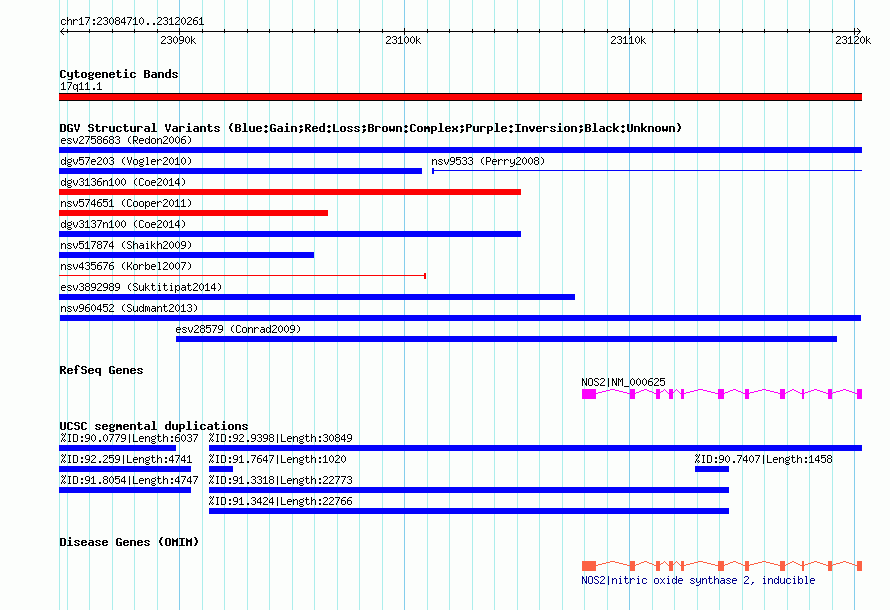Open variant label nsv435676 (Korbel2007)
The image size is (890, 610).
126,266
